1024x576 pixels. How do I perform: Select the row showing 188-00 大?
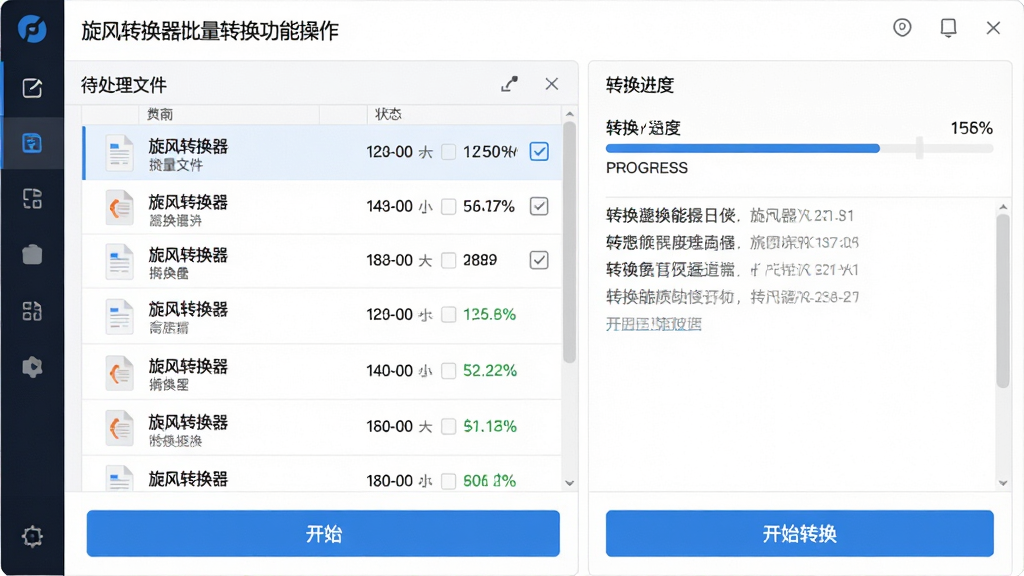pyautogui.click(x=322, y=261)
